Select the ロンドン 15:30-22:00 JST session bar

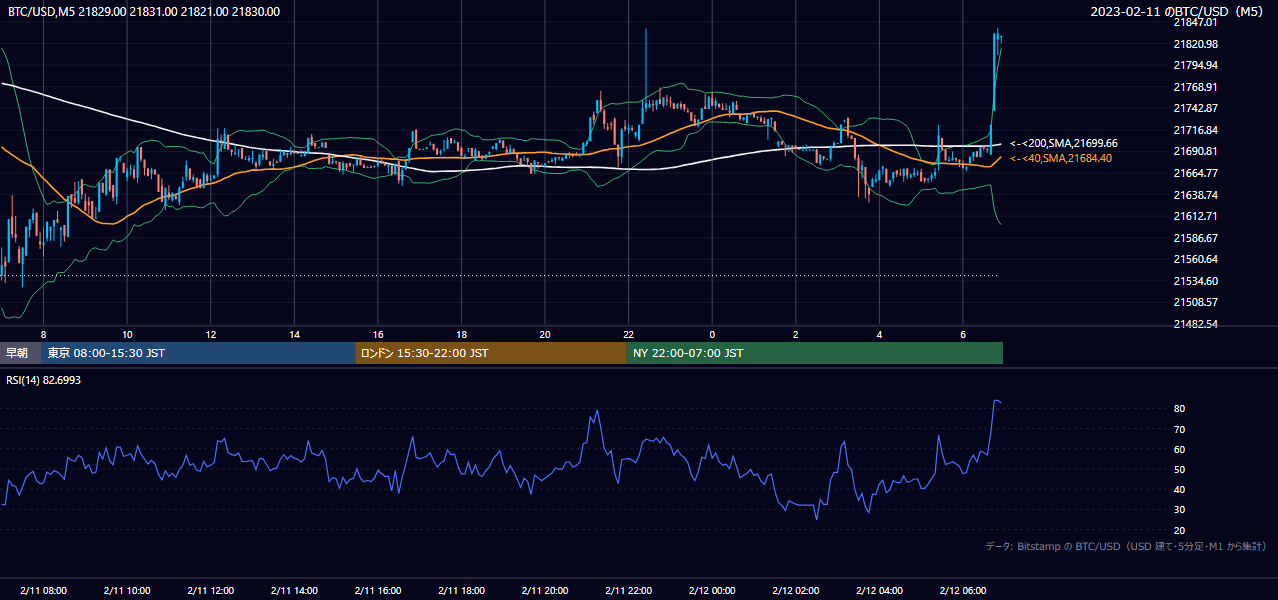pyautogui.click(x=491, y=353)
